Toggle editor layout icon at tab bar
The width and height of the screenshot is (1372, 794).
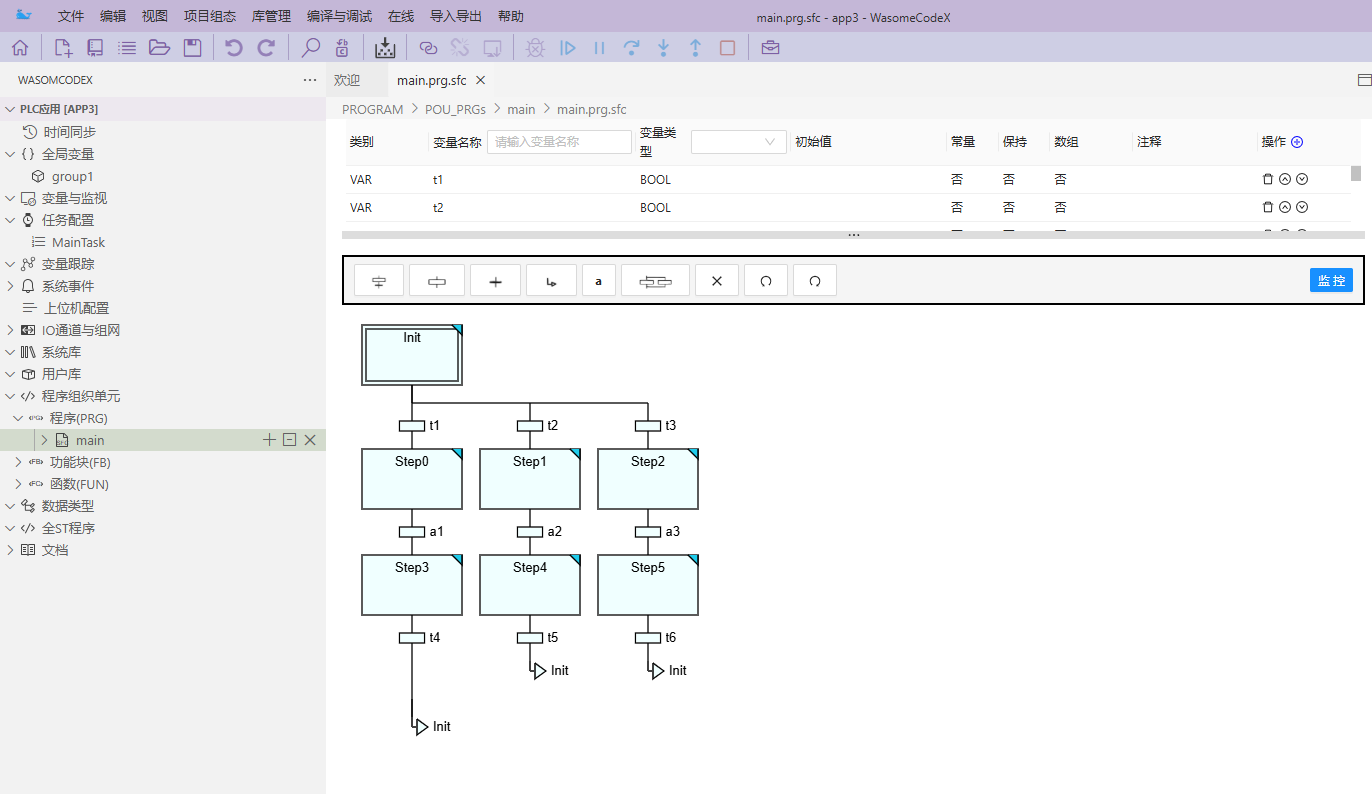tap(1364, 80)
